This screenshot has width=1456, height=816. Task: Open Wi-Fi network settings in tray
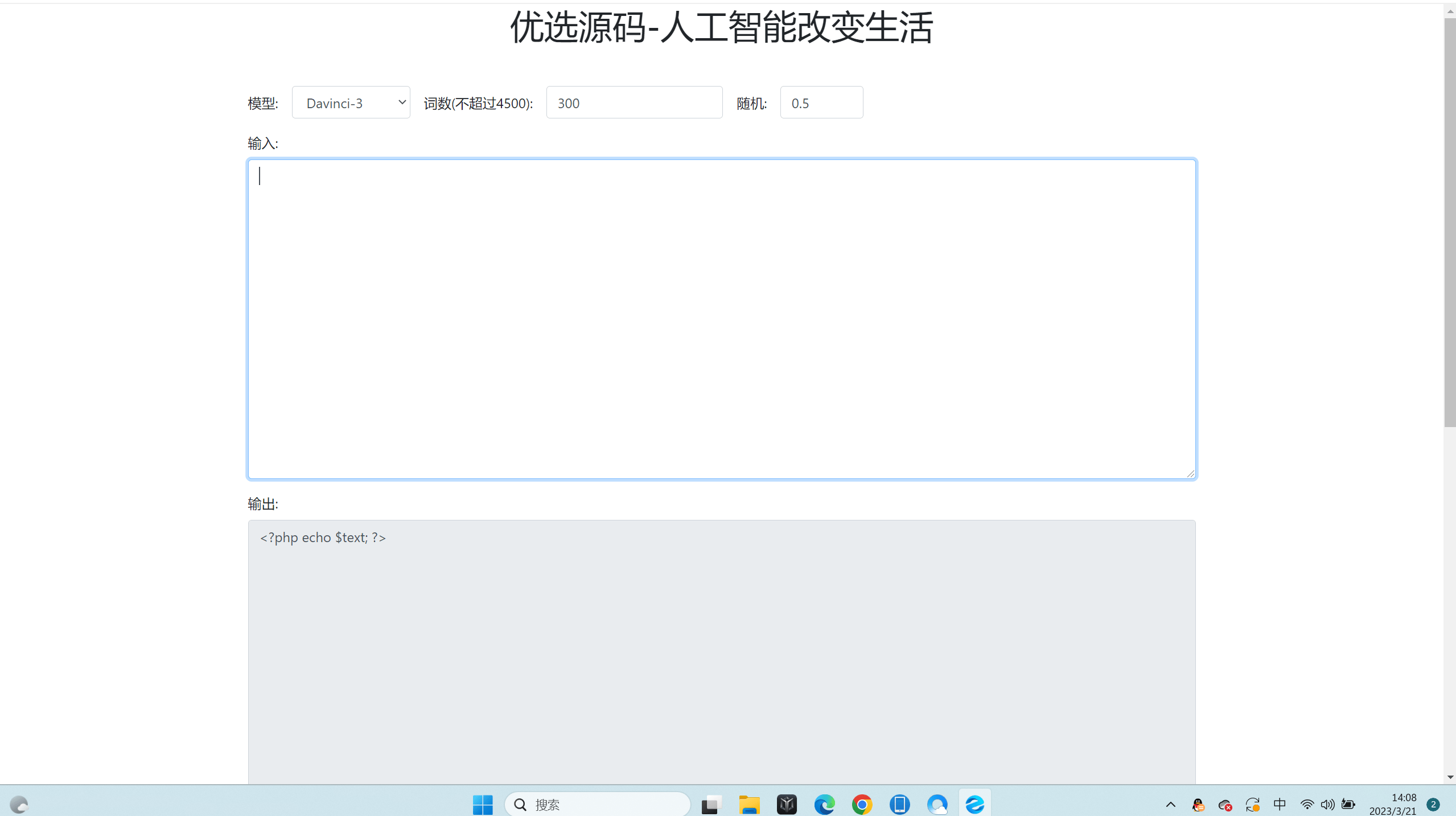(1307, 804)
